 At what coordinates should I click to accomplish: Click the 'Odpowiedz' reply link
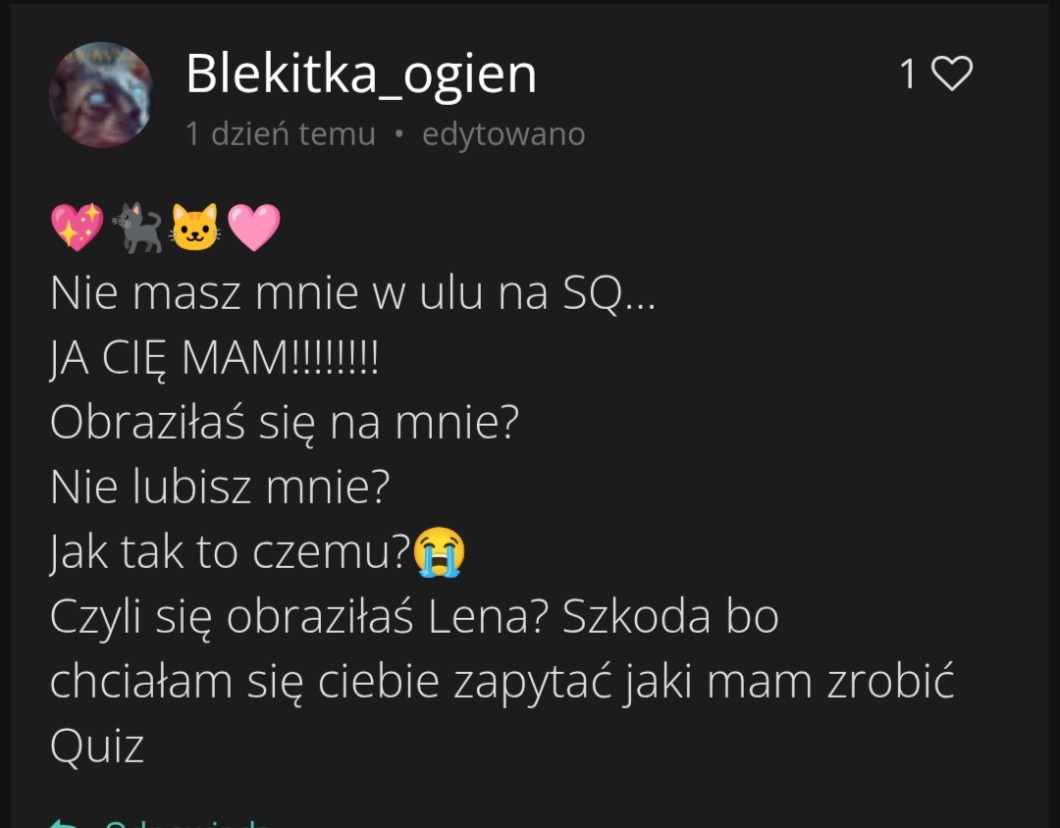188,823
